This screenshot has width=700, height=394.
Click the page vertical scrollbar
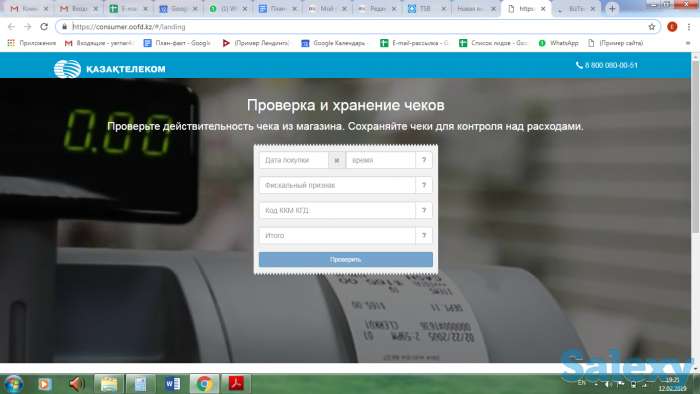pyautogui.click(x=696, y=147)
